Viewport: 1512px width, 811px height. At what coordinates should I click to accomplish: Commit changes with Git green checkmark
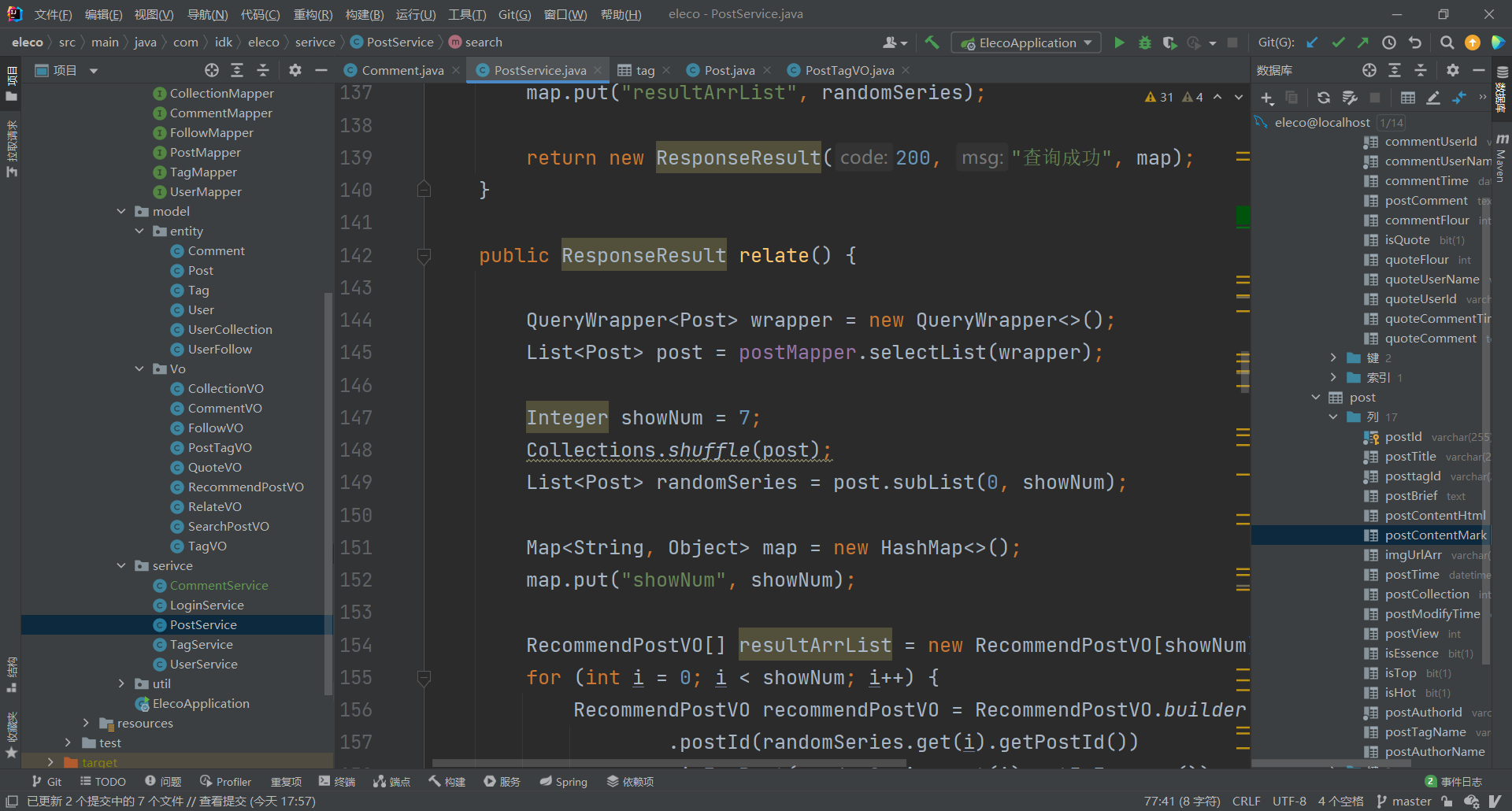(1338, 43)
